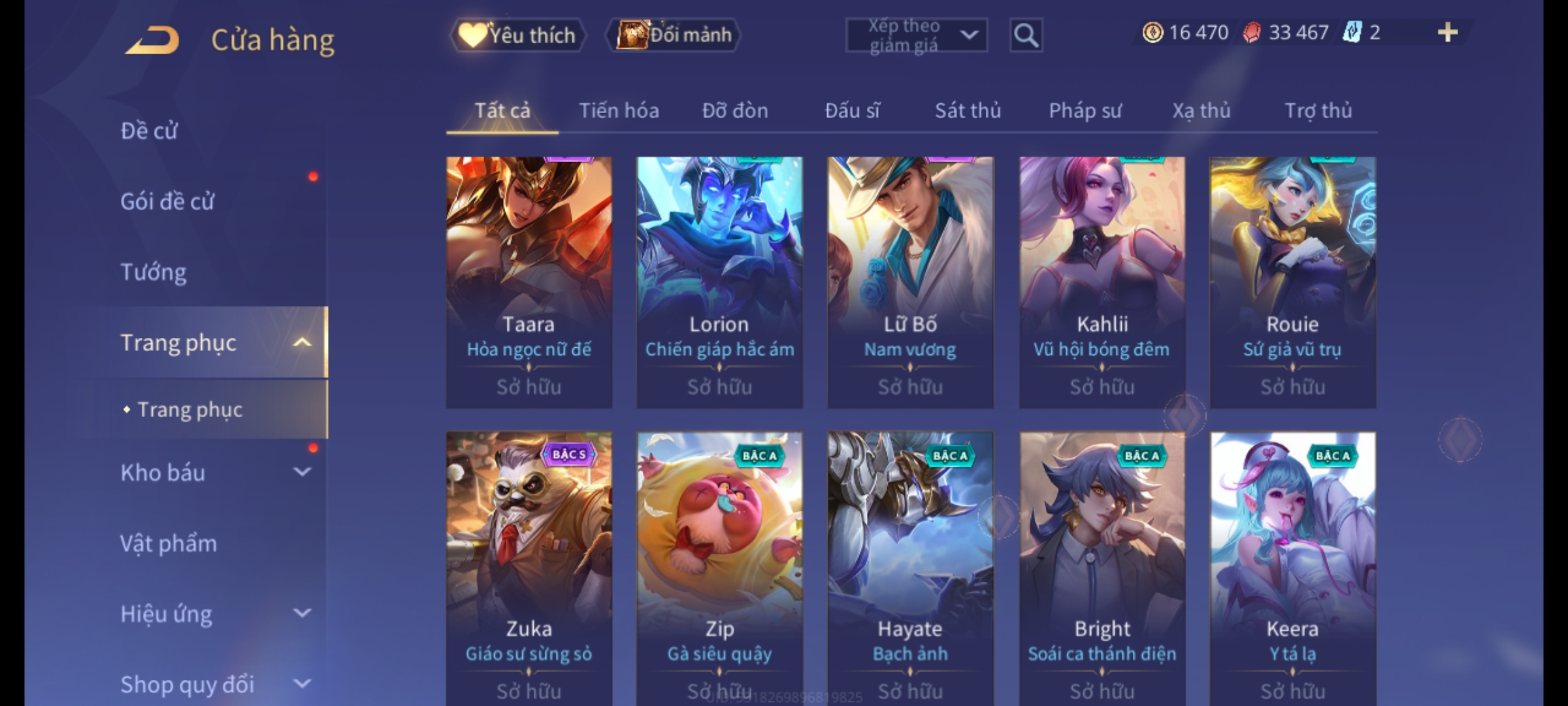Expand the Shop quy đổi section
Screen dimensions: 1568x706
pyautogui.click(x=302, y=684)
